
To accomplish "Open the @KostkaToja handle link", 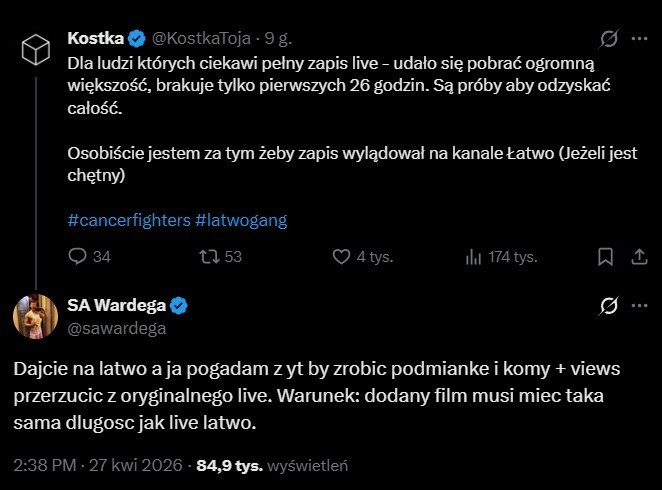I will point(201,39).
